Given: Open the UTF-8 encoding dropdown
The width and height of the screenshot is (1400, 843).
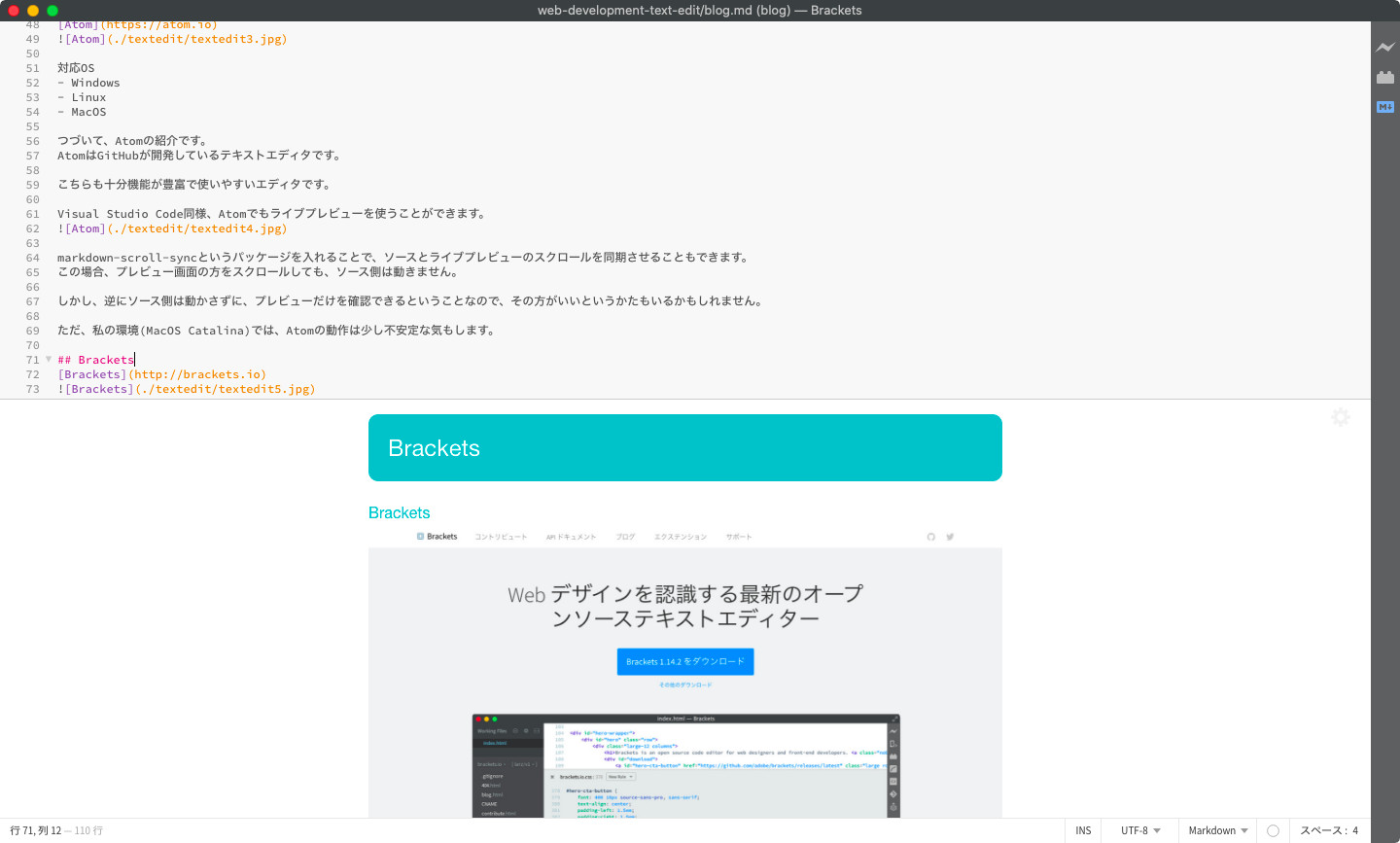Looking at the screenshot, I should tap(1140, 830).
